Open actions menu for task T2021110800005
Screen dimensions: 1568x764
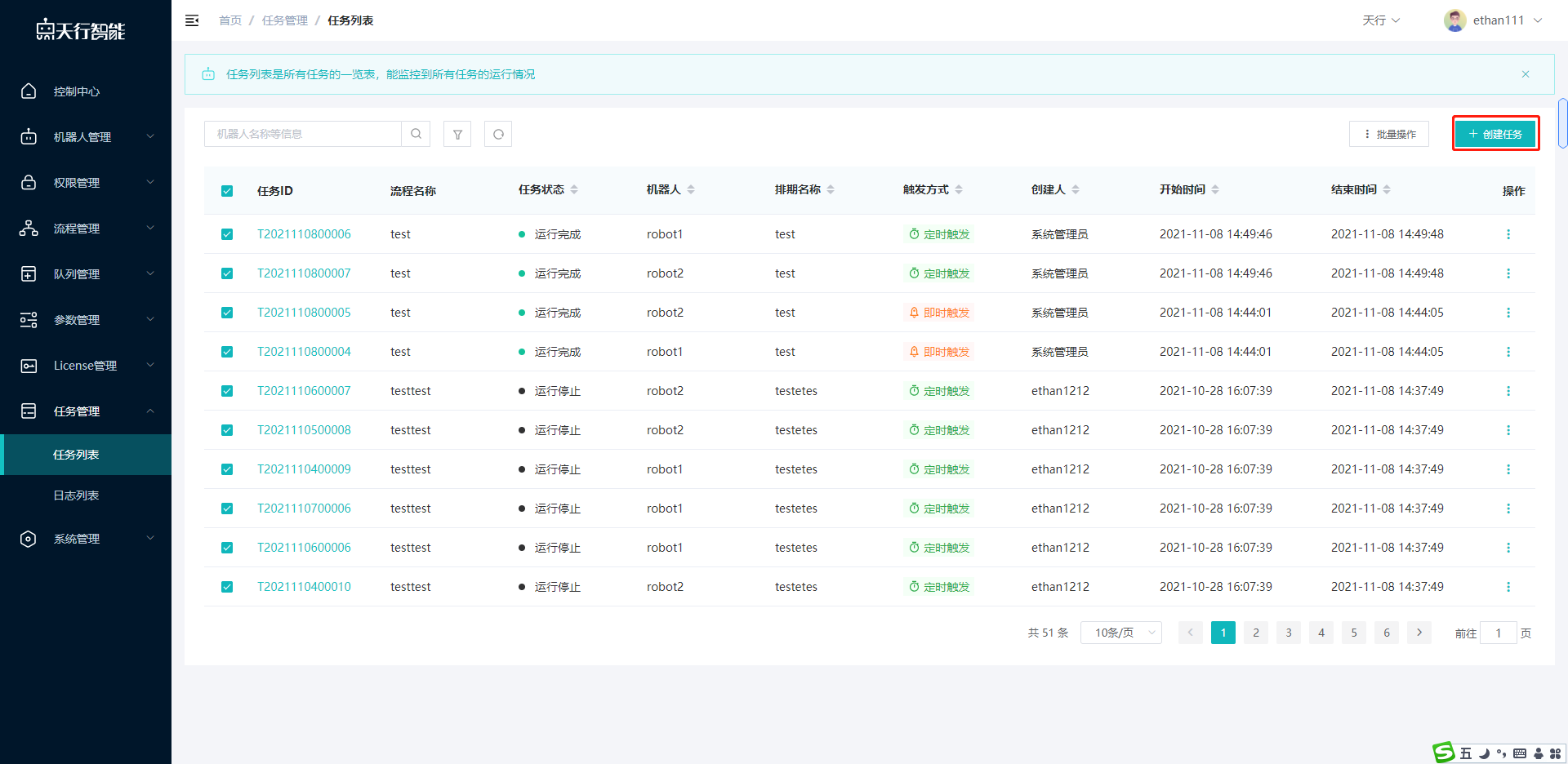[x=1508, y=313]
